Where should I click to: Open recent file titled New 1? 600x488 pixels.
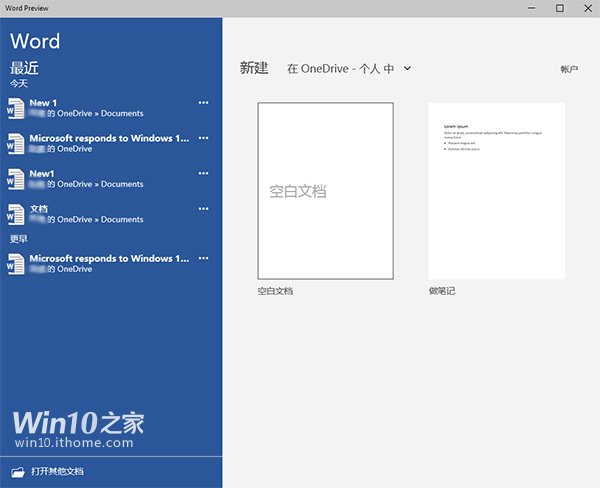click(43, 103)
